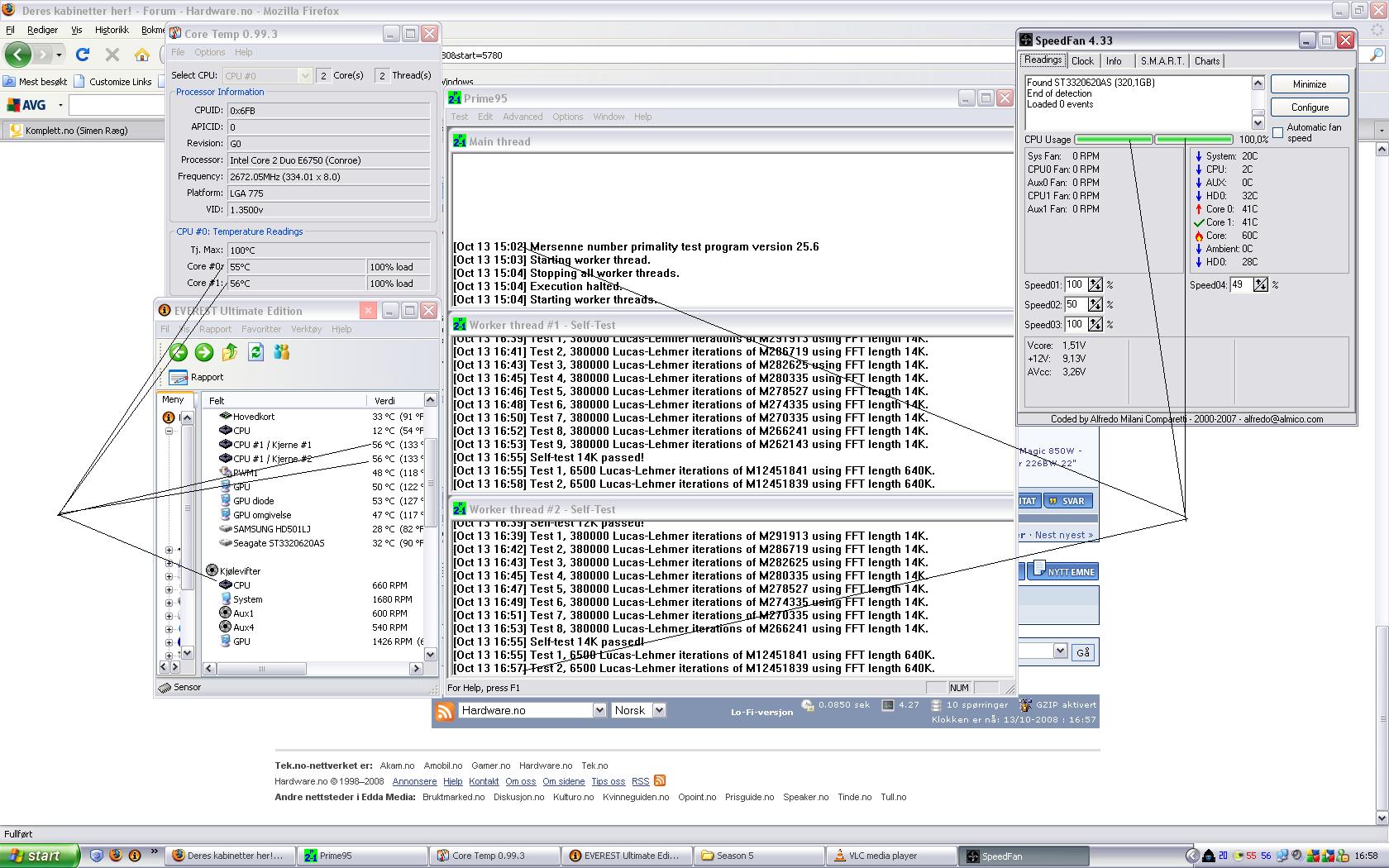This screenshot has height=868, width=1389.
Task: Select SAMSUNG HD501LJ row in EVEREST
Action: pos(271,529)
